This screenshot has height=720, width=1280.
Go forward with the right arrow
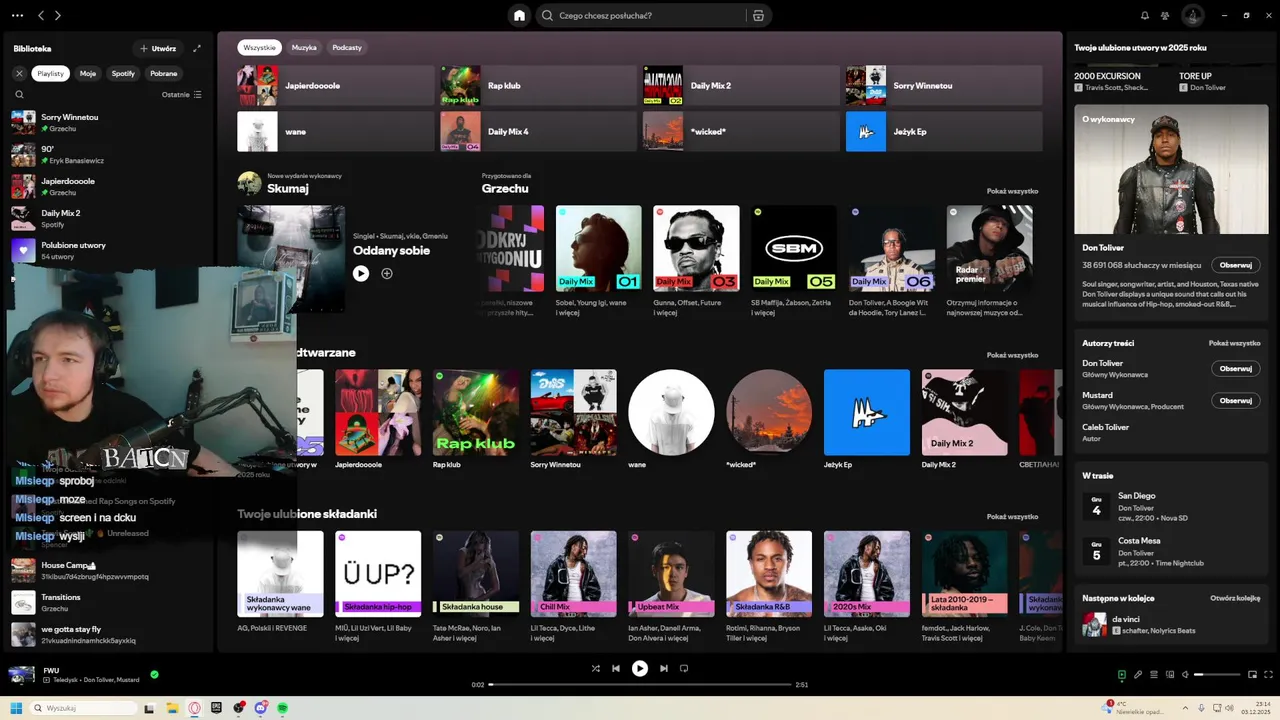(57, 15)
